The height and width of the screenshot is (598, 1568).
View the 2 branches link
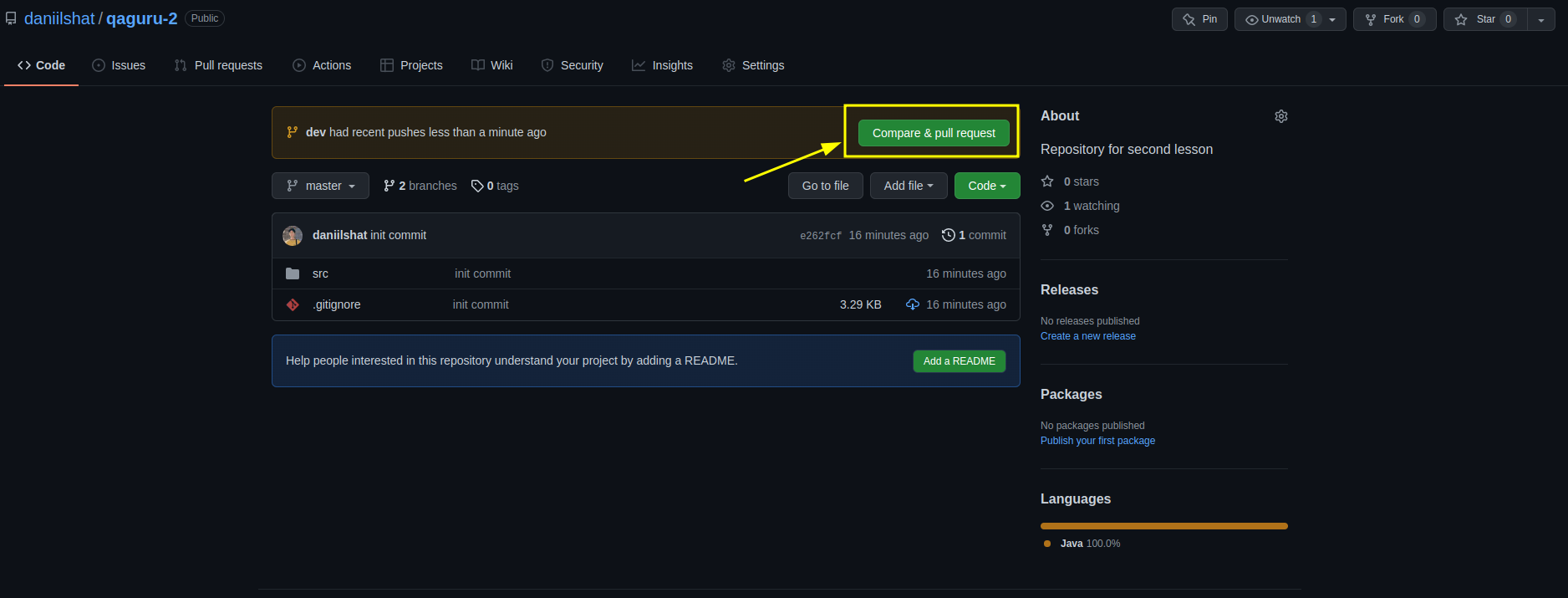pyautogui.click(x=420, y=186)
